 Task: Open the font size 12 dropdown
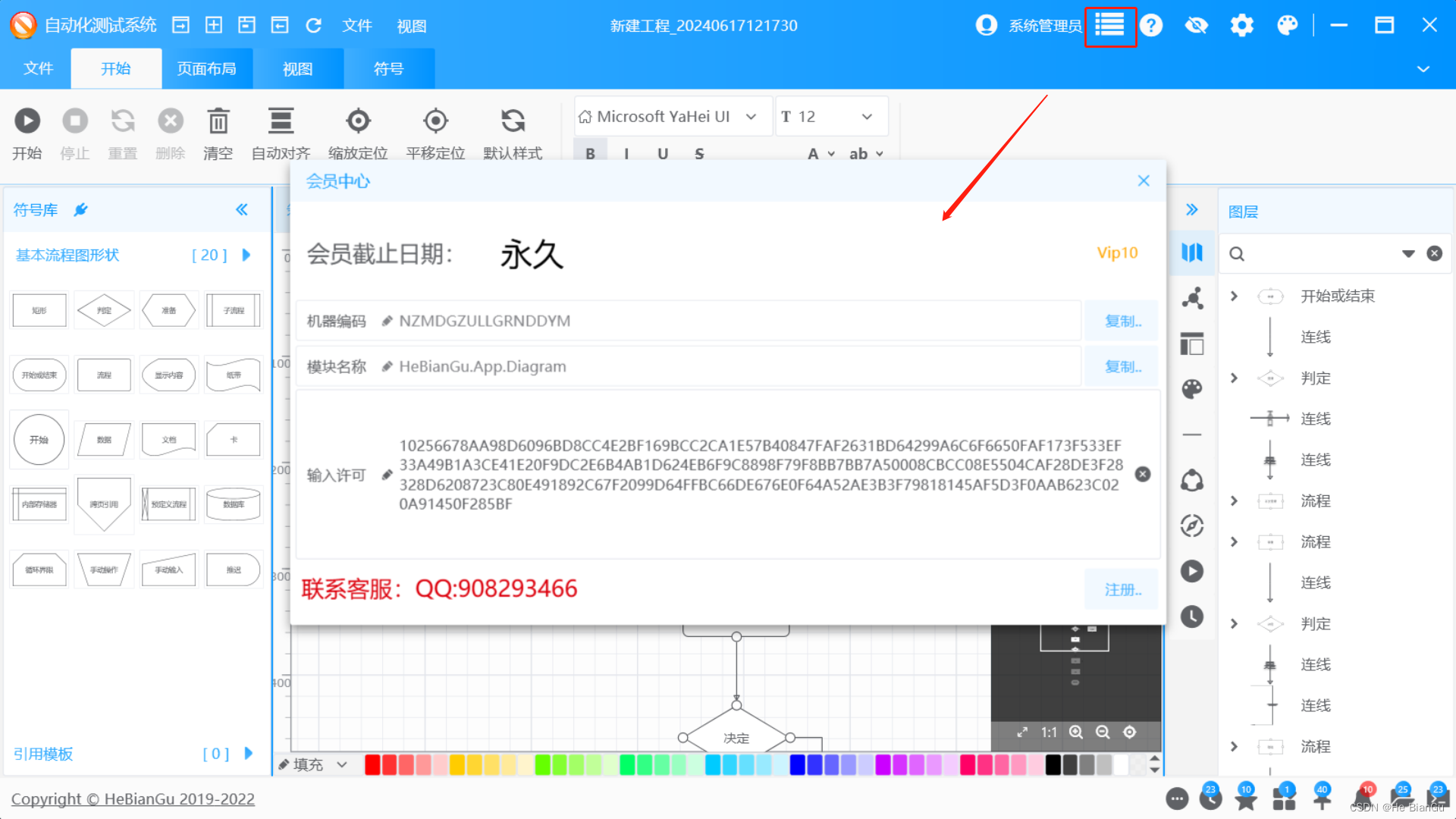(867, 116)
